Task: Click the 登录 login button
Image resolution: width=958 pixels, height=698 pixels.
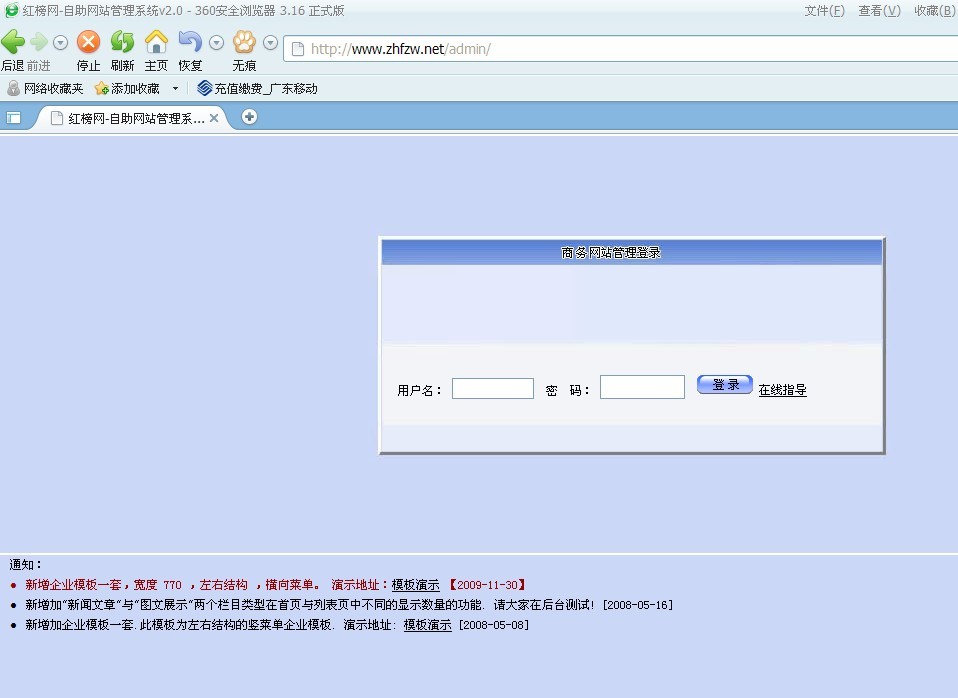Action: pos(724,385)
